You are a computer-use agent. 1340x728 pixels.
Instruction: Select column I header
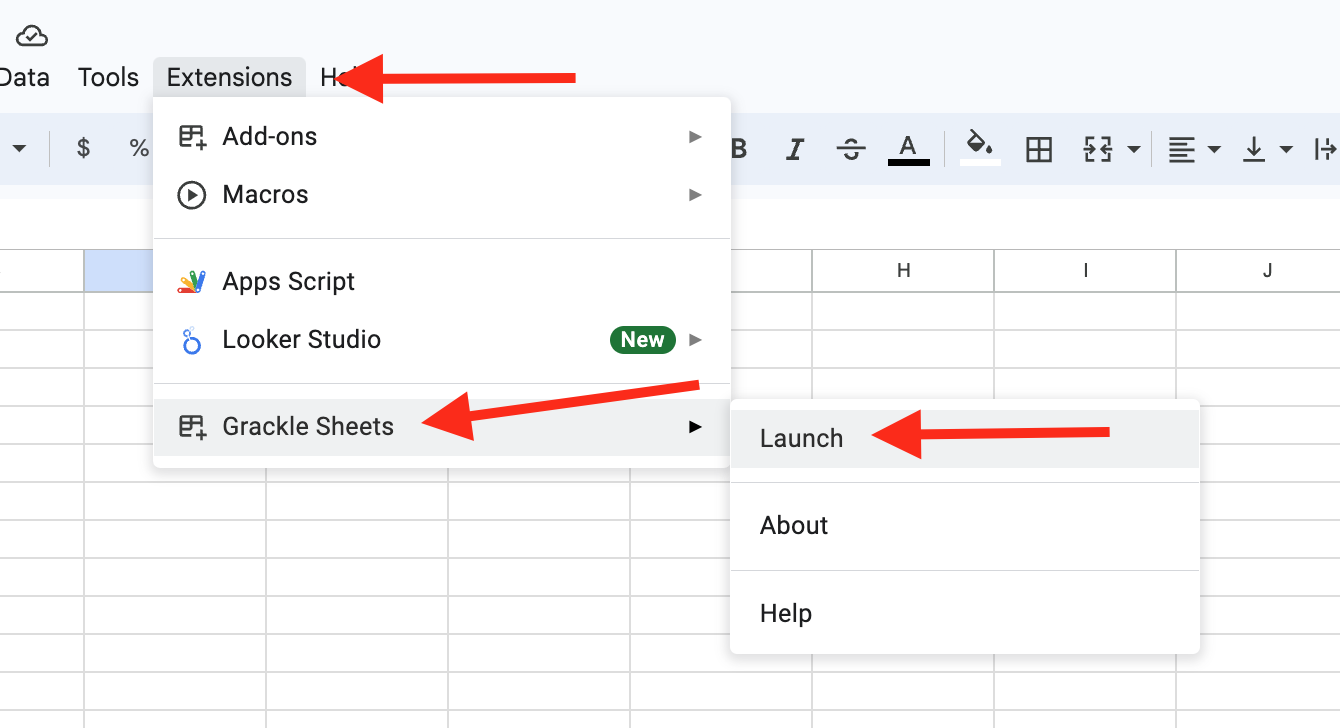pyautogui.click(x=1085, y=270)
